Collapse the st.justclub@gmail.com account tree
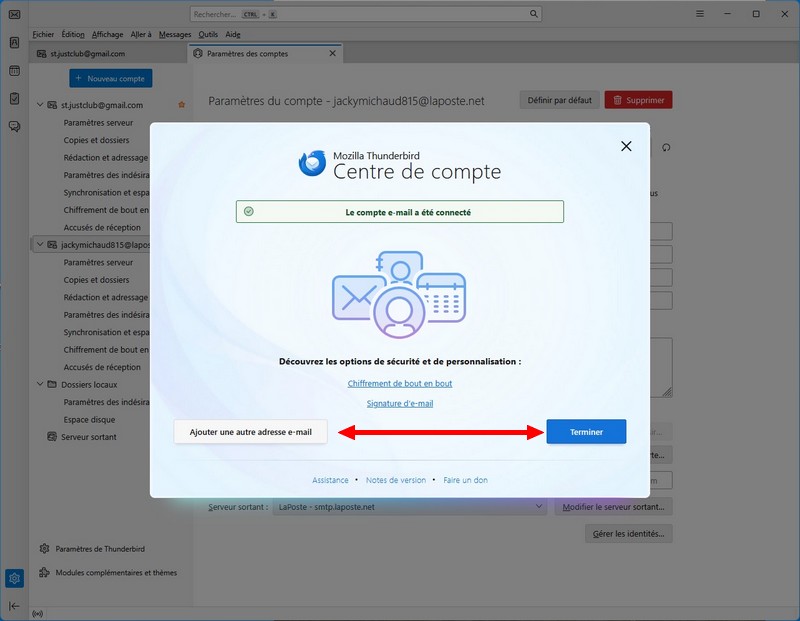 pos(40,105)
